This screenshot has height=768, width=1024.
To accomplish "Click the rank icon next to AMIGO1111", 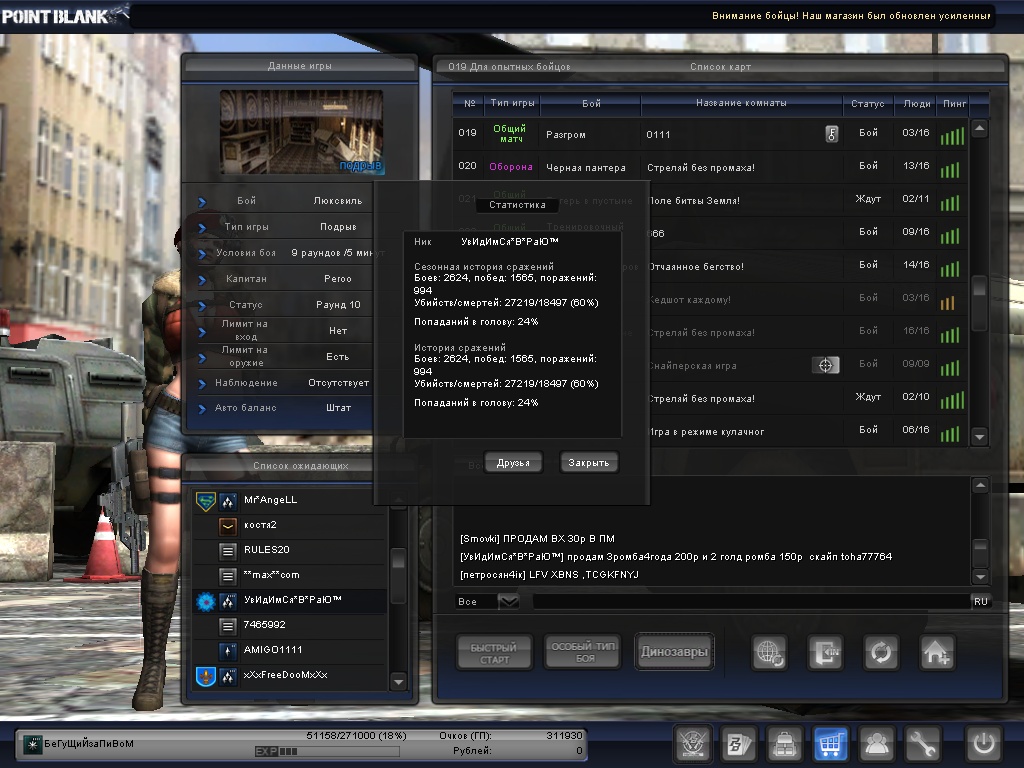I will pyautogui.click(x=228, y=650).
